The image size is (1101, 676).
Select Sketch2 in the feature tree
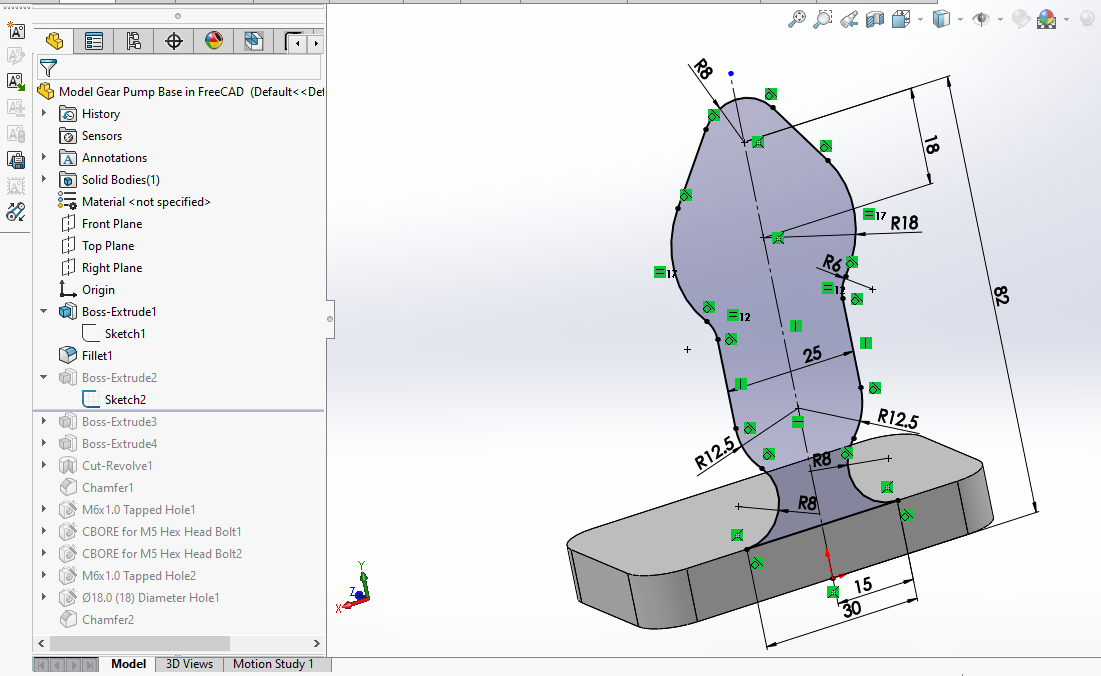coord(125,400)
